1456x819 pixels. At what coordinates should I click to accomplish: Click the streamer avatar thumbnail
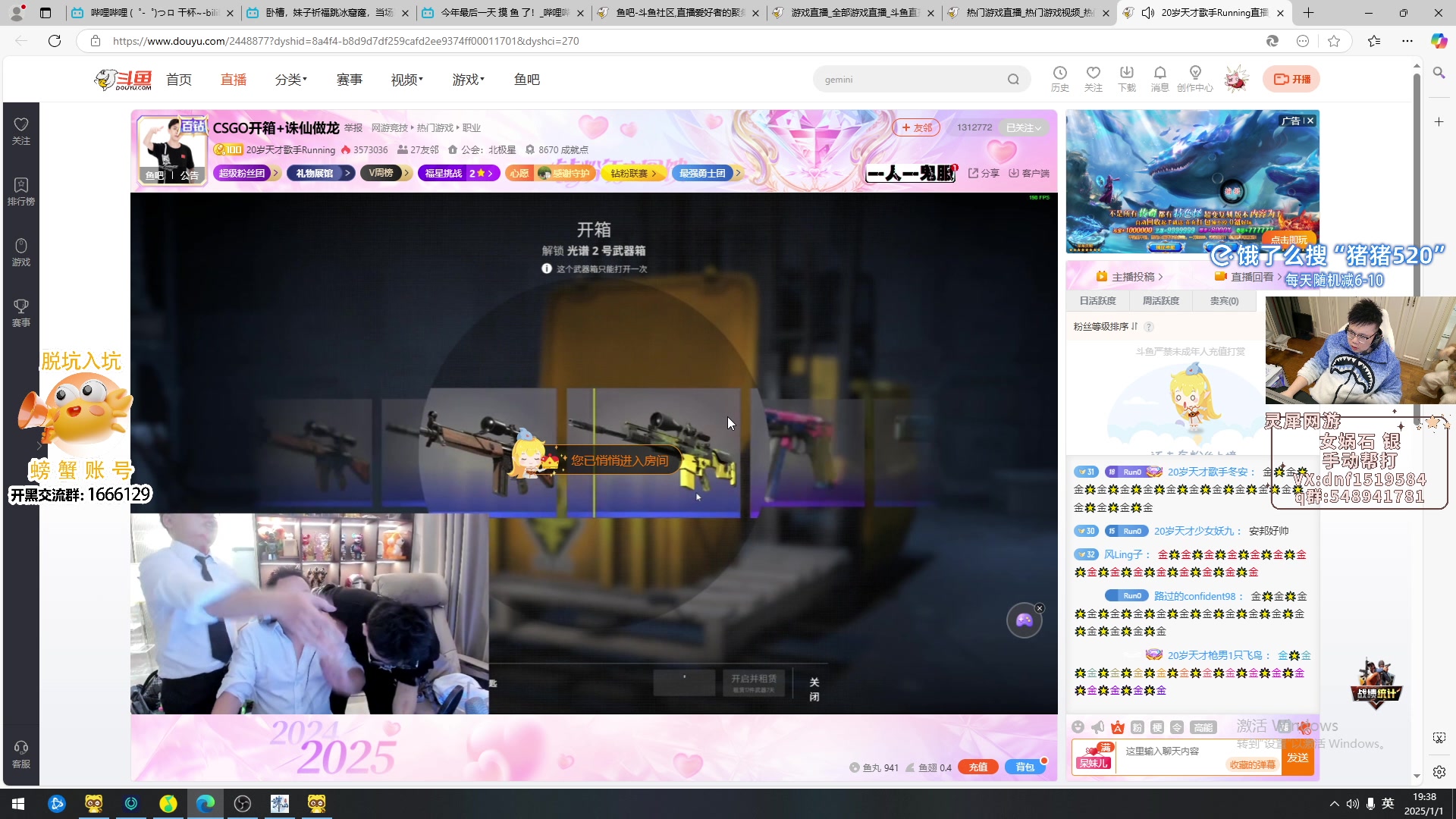tap(172, 151)
